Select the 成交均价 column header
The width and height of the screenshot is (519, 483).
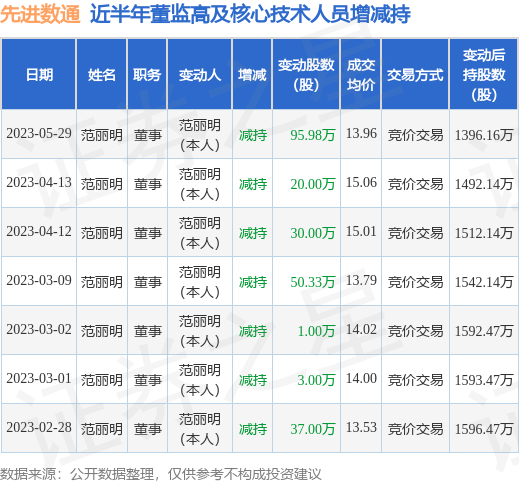click(x=361, y=75)
